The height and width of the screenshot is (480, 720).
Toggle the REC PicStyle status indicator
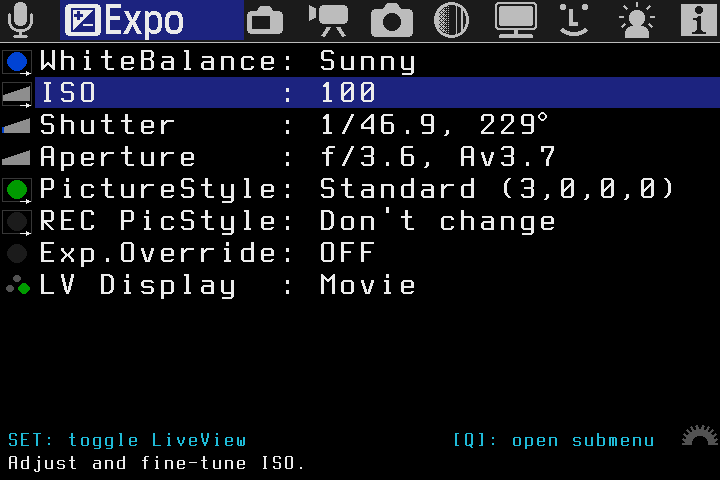pos(17,222)
